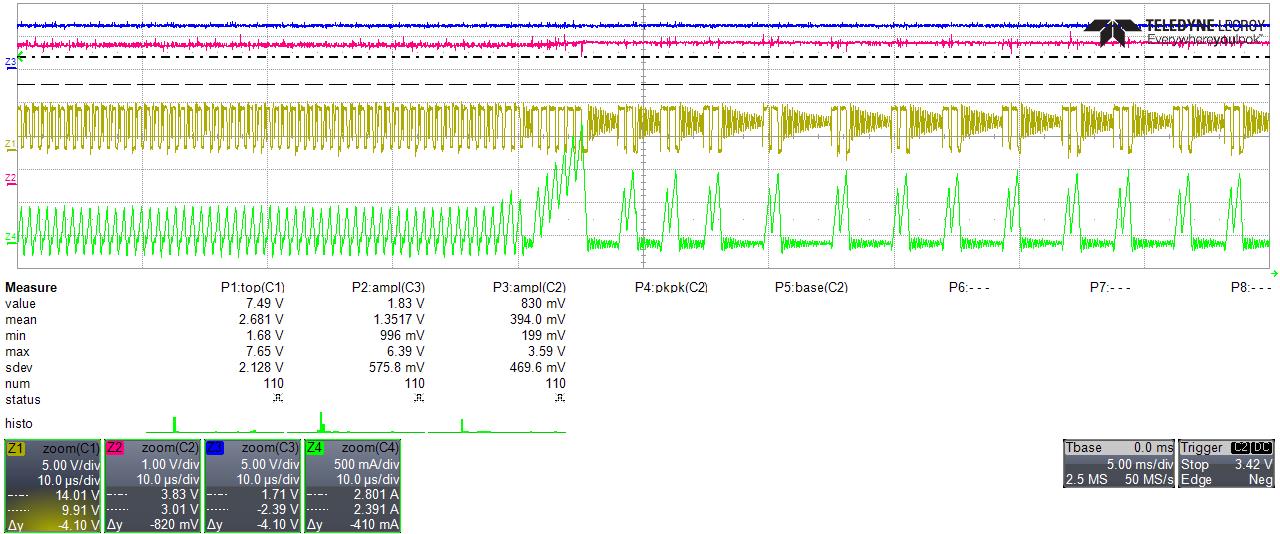The height and width of the screenshot is (534, 1280).
Task: Click the Z4 500 mA/div scale value
Action: pyautogui.click(x=364, y=465)
